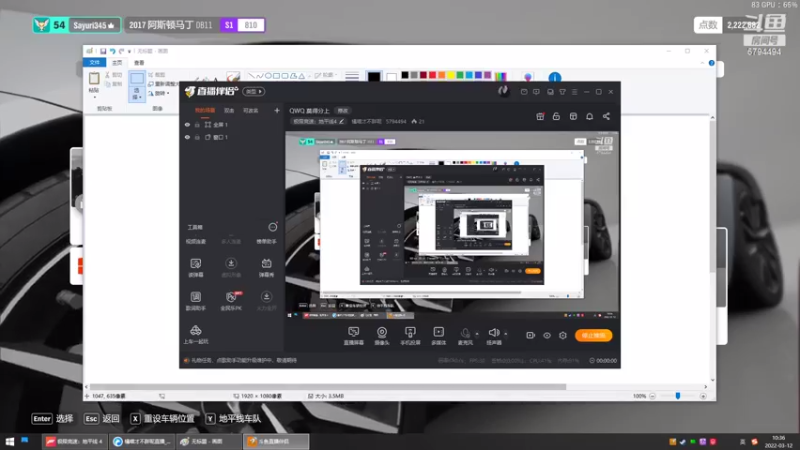Toggle the preview eye icon in the bottom bar
800x450 pixels.
click(546, 335)
